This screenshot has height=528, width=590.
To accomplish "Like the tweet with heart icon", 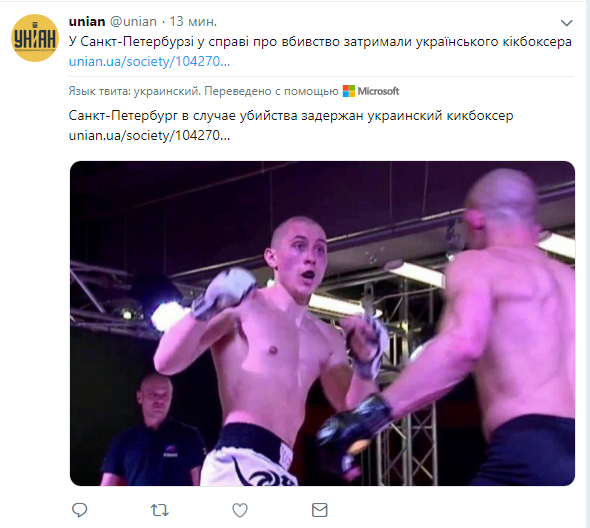I will click(240, 510).
